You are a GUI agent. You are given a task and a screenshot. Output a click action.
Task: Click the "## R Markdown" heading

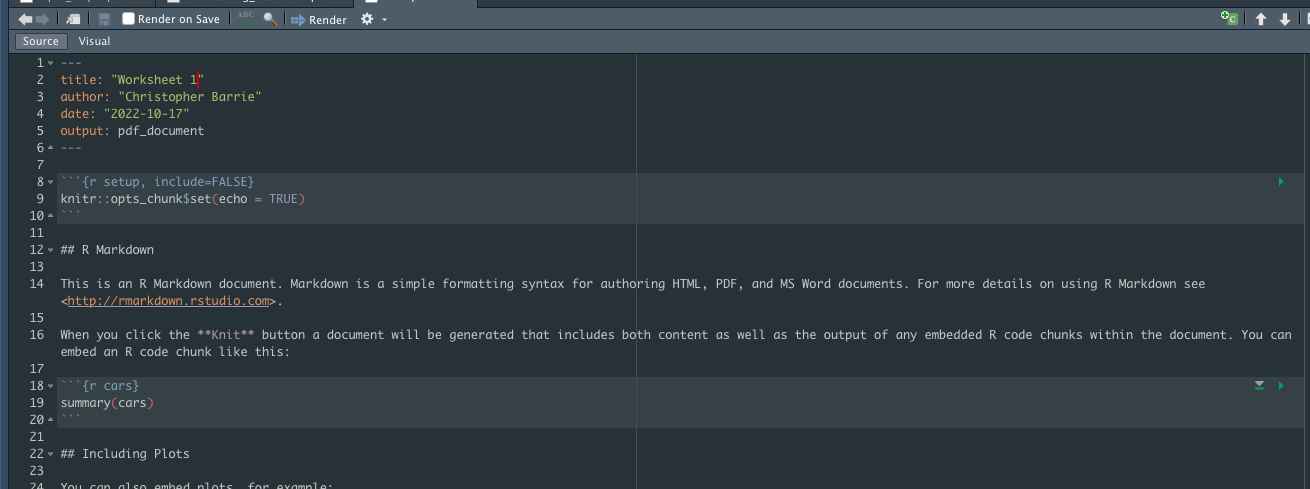coord(107,250)
